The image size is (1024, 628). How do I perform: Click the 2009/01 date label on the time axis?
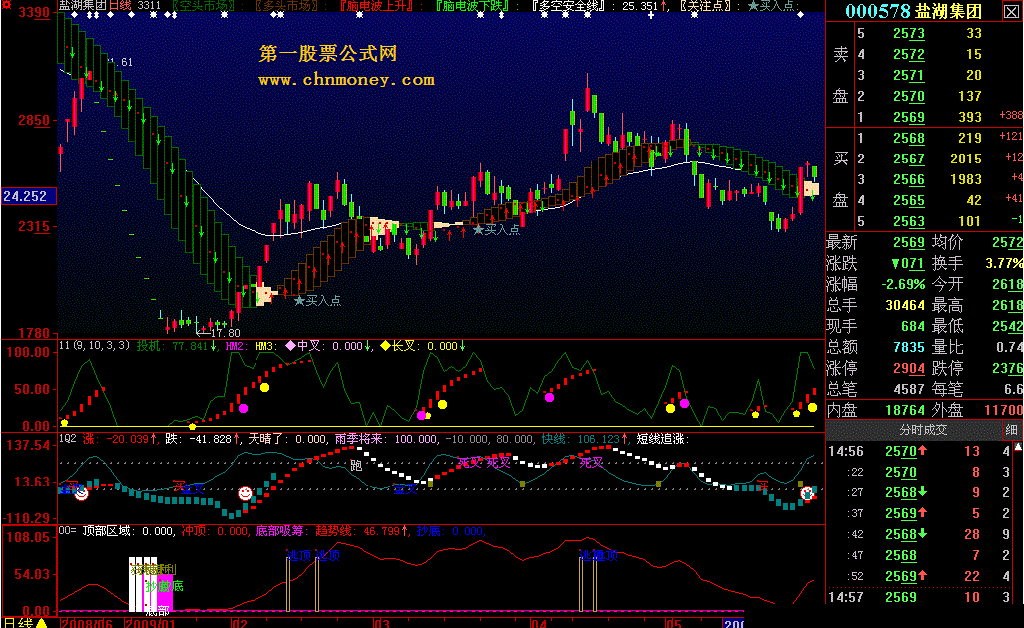coord(150,623)
